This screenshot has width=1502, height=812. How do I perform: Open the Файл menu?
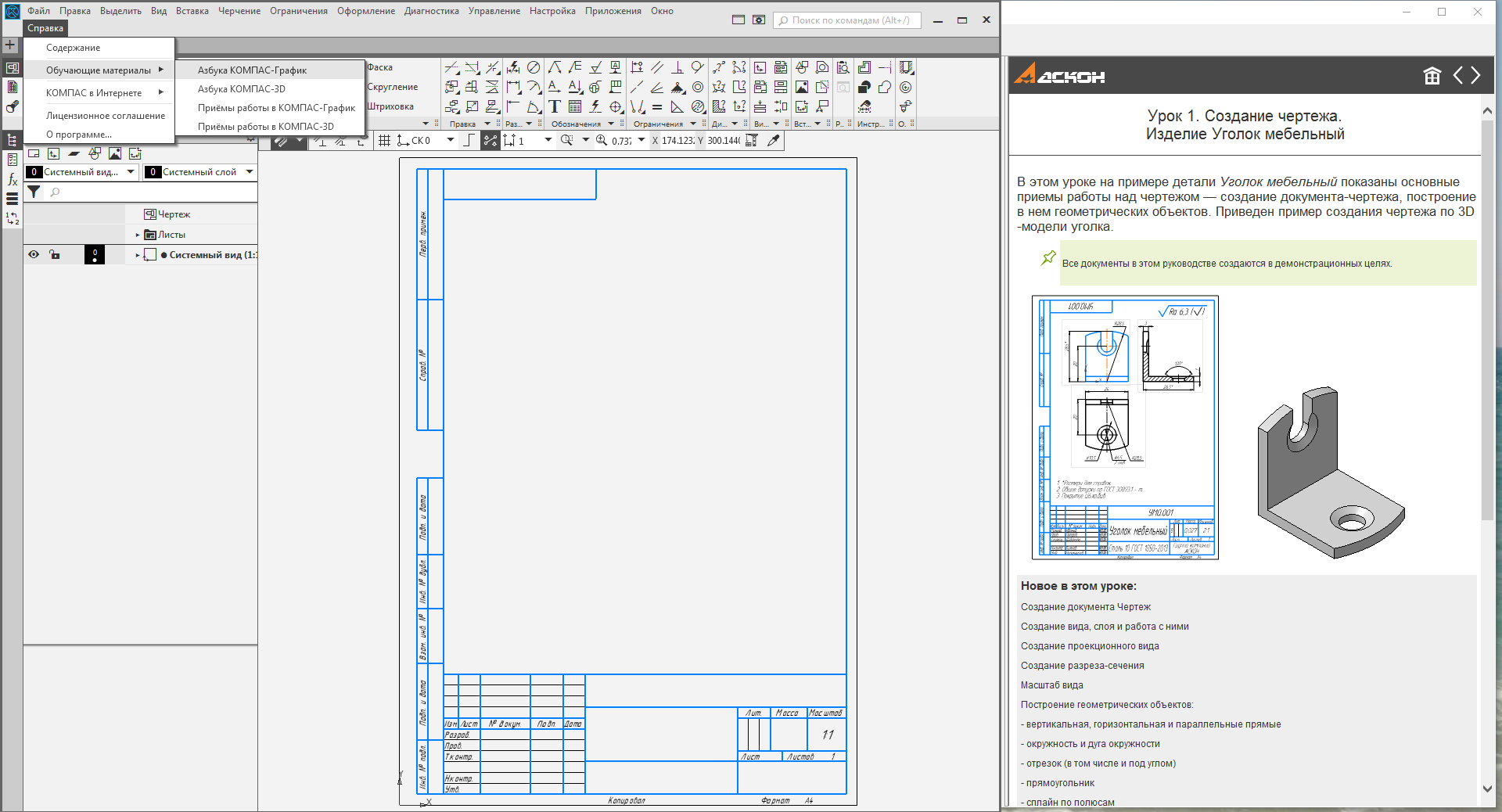[38, 11]
